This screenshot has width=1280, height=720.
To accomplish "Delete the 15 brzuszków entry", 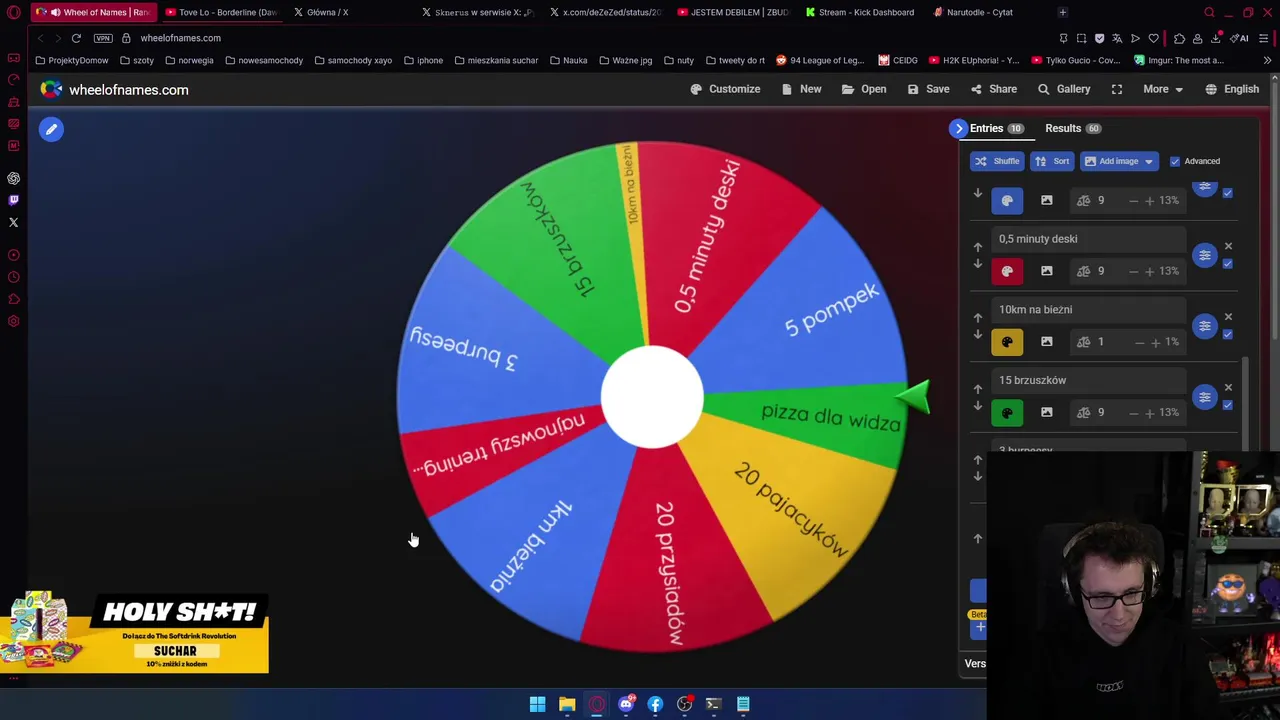I will [1228, 387].
